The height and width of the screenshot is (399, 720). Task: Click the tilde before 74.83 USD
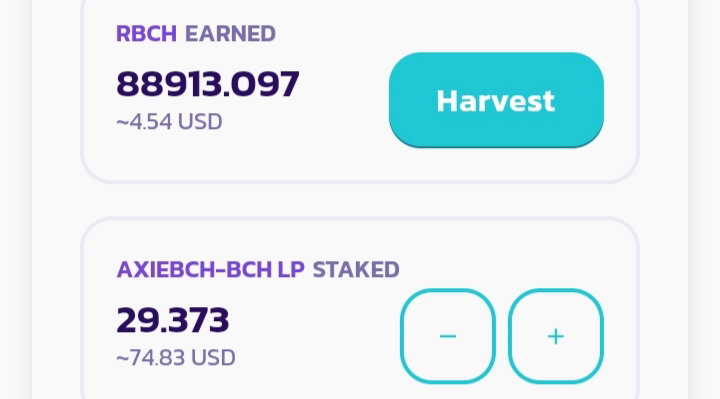tap(123, 358)
